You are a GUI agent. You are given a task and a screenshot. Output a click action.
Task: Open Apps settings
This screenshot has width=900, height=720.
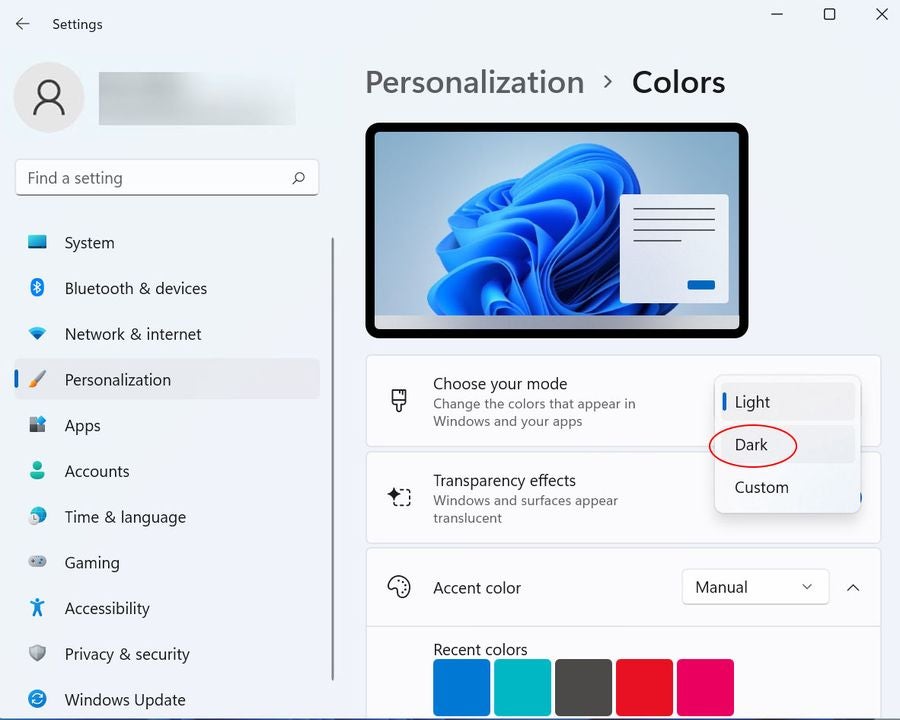pos(166,425)
